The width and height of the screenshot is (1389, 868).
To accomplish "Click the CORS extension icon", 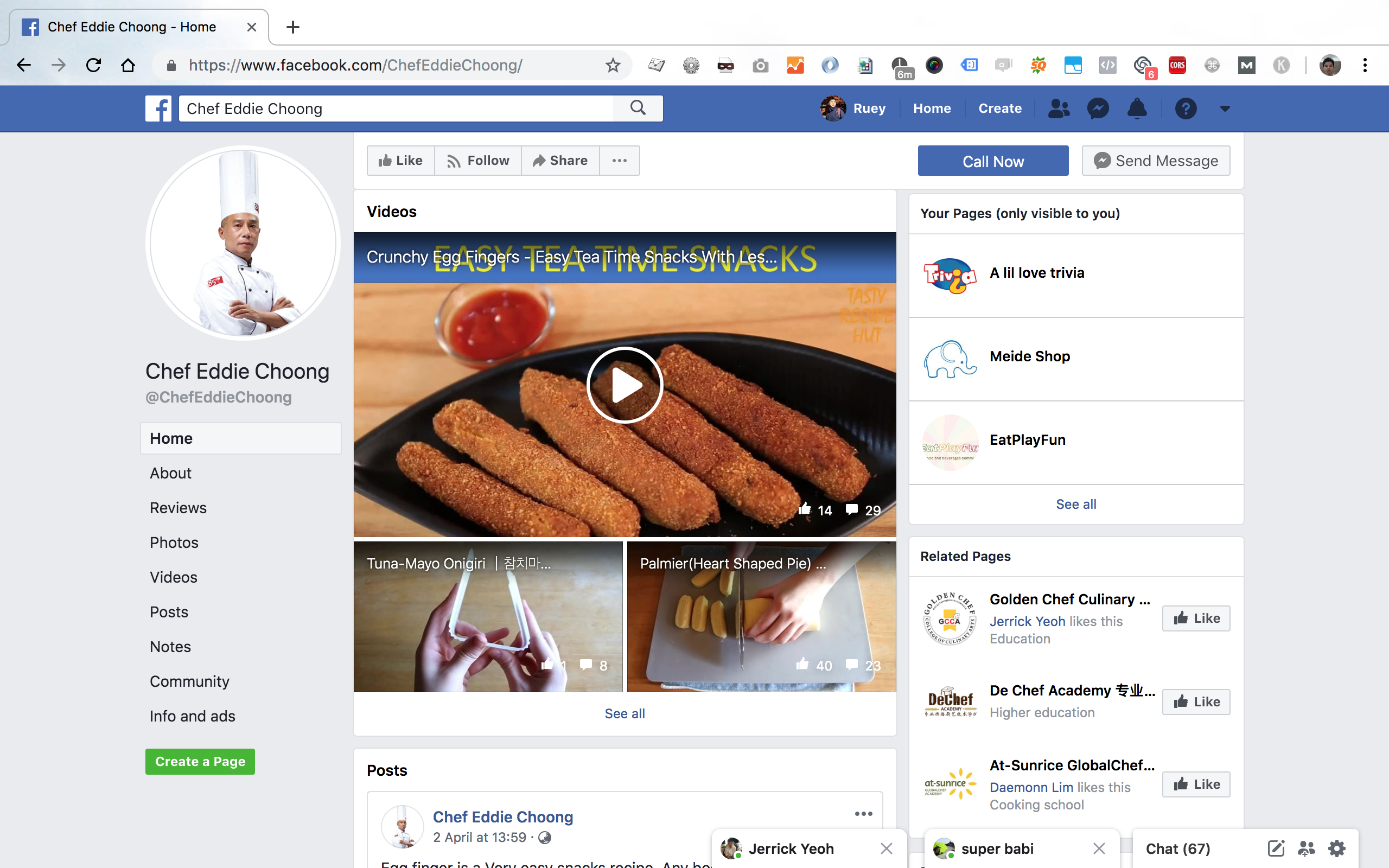I will [x=1177, y=66].
